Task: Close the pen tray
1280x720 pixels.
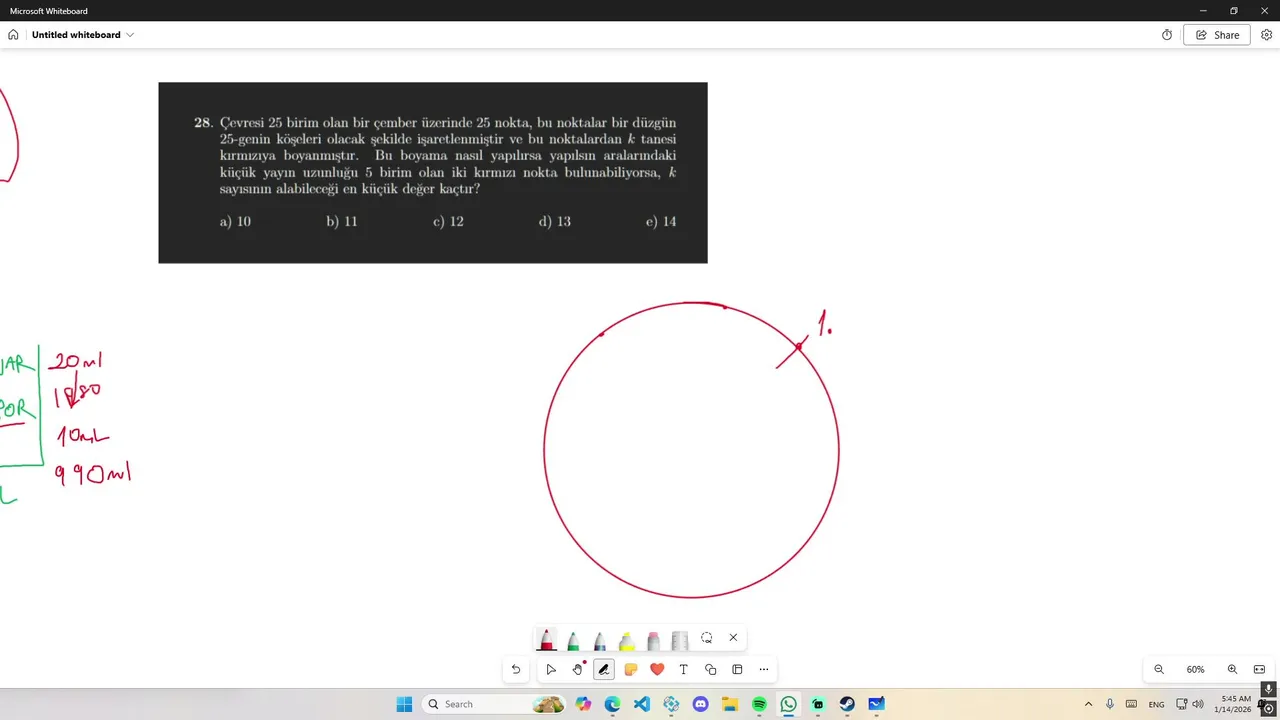Action: click(733, 638)
